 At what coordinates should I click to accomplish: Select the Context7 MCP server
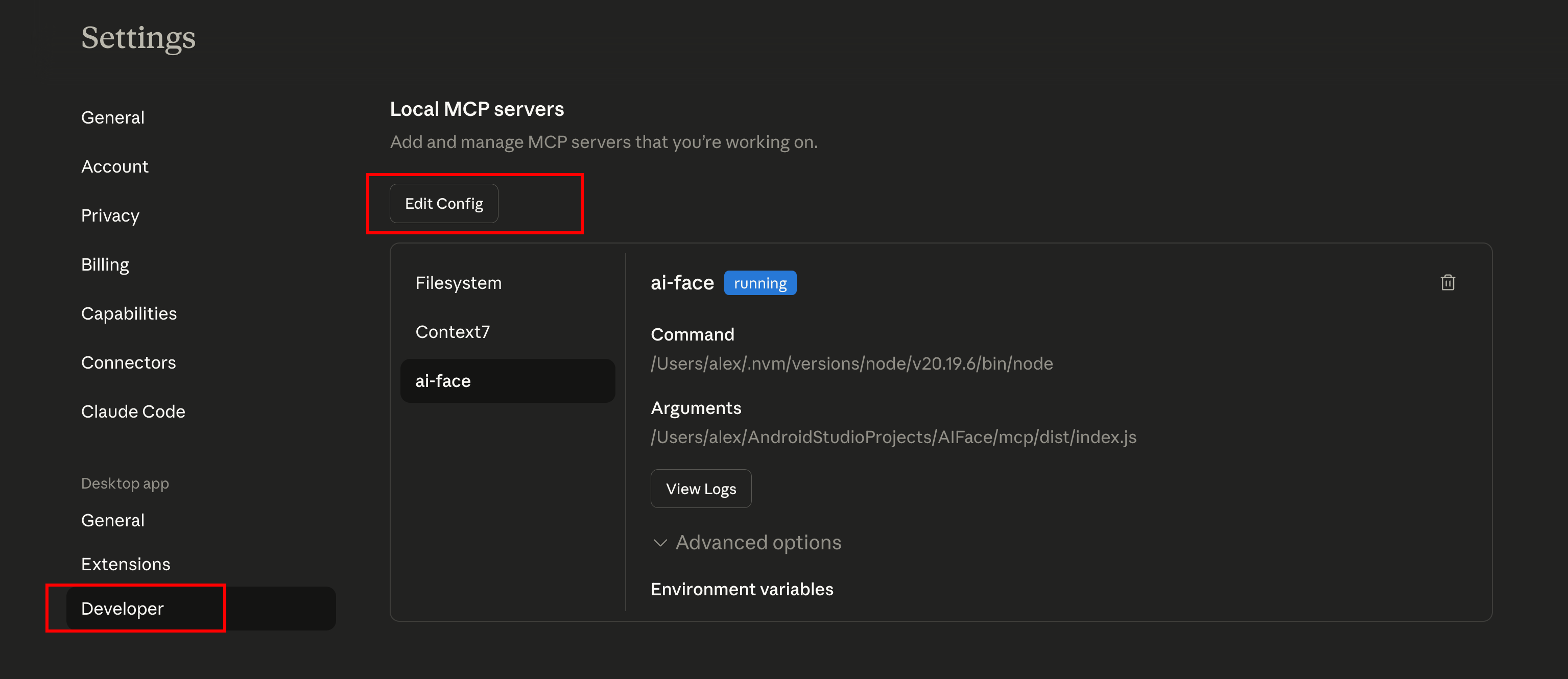452,332
